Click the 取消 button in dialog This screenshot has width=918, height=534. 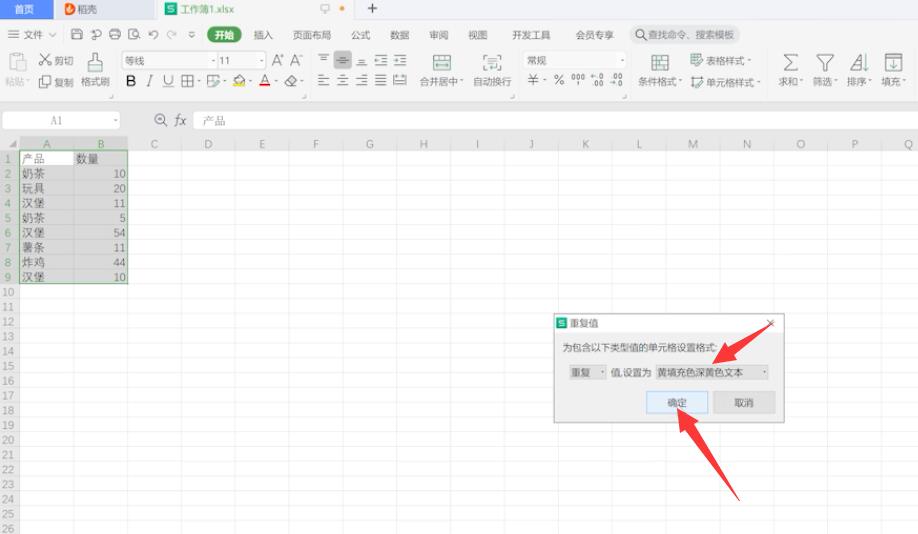744,403
